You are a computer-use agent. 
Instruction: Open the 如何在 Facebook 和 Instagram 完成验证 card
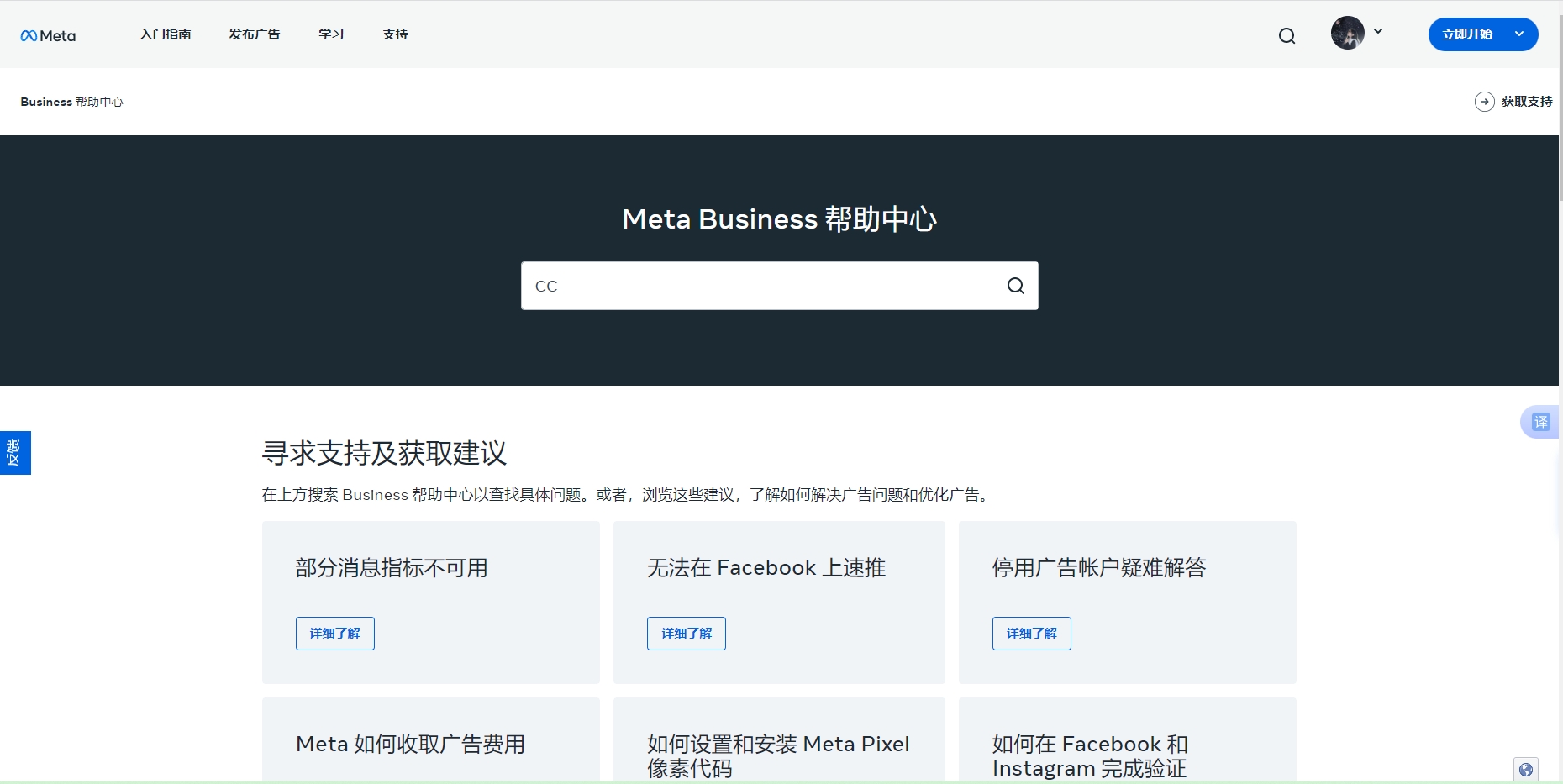[x=1128, y=740]
